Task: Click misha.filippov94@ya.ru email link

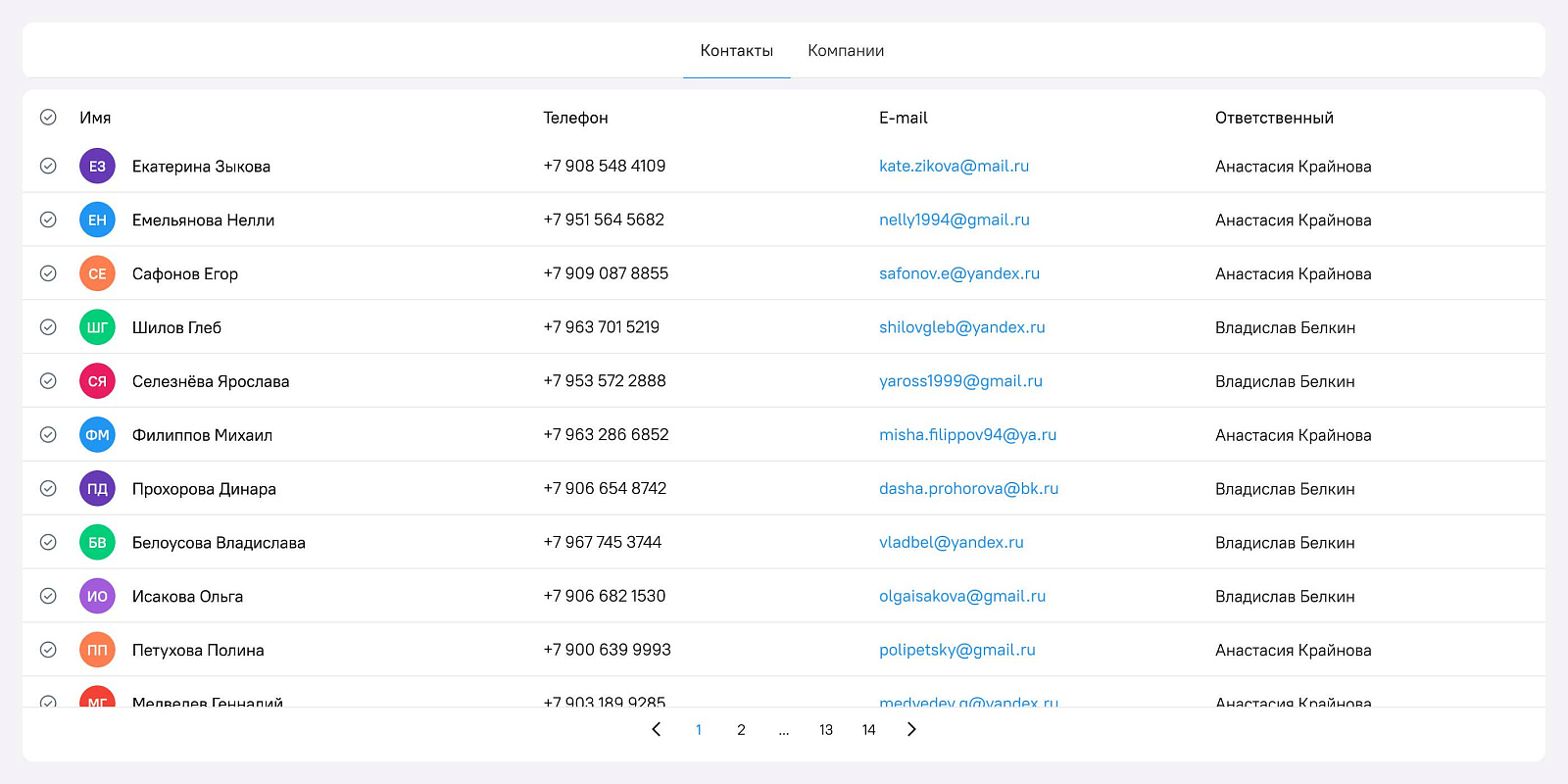Action: [967, 435]
